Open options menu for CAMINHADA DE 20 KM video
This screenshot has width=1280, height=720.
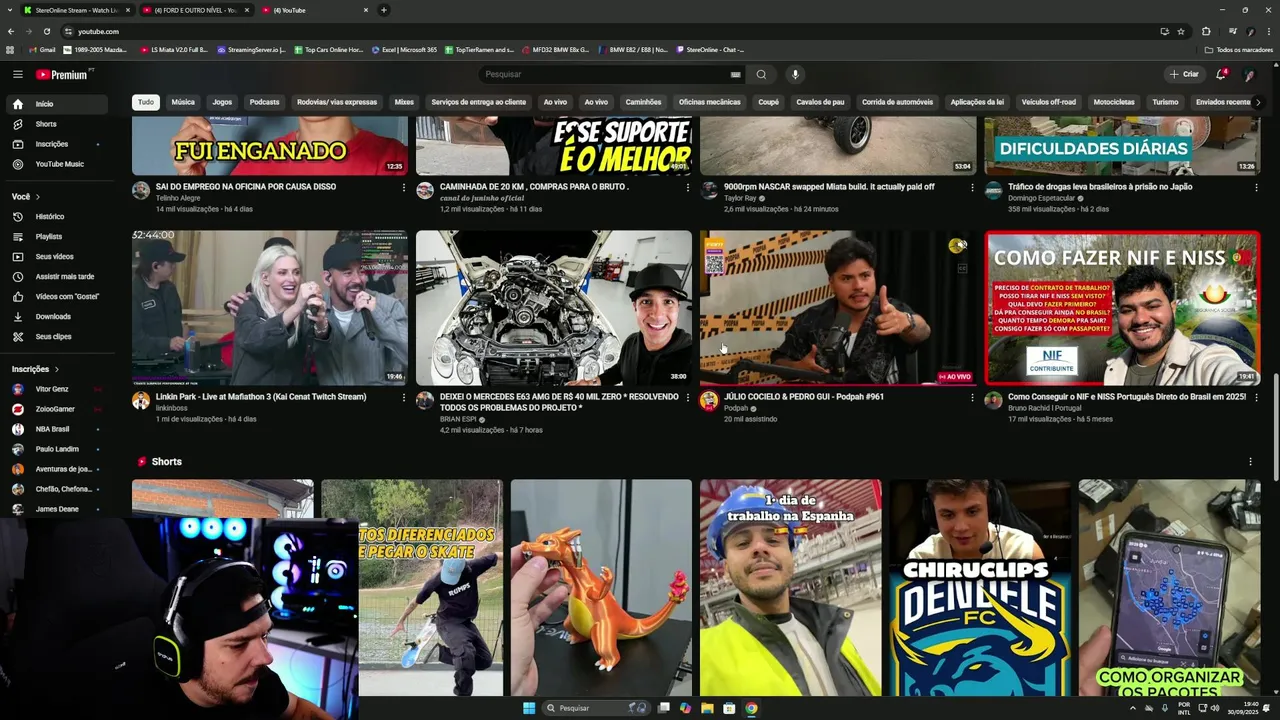(x=688, y=187)
